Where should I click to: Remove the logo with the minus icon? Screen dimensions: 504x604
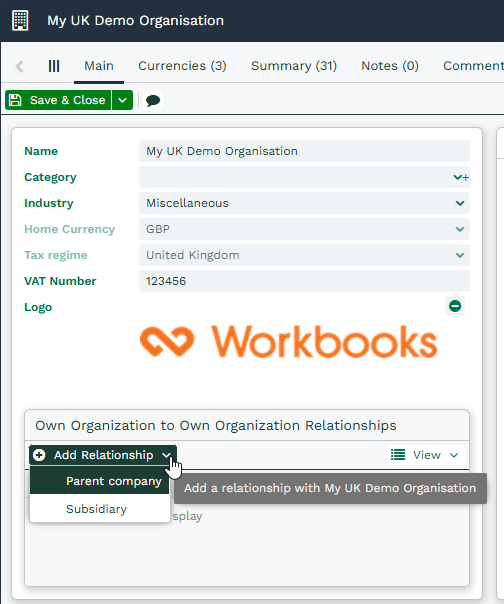tap(455, 306)
